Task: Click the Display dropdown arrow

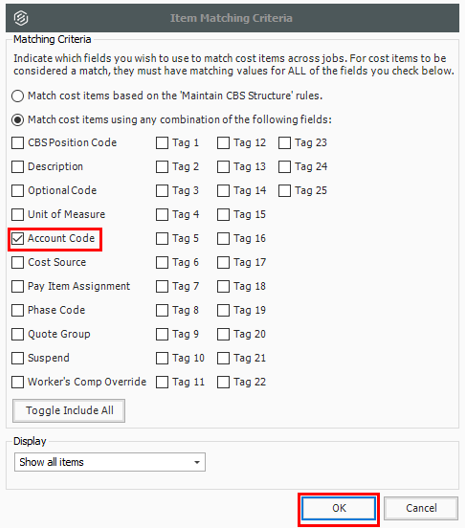Action: (x=197, y=462)
